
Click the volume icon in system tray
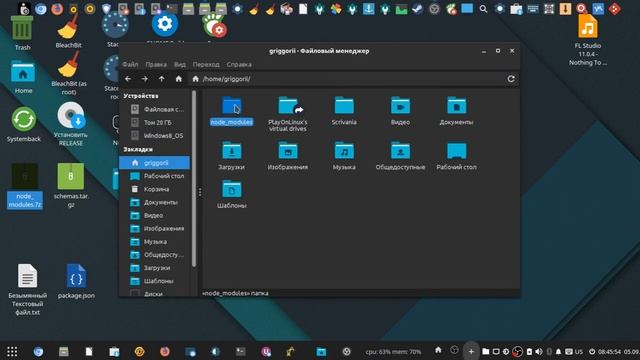click(539, 351)
